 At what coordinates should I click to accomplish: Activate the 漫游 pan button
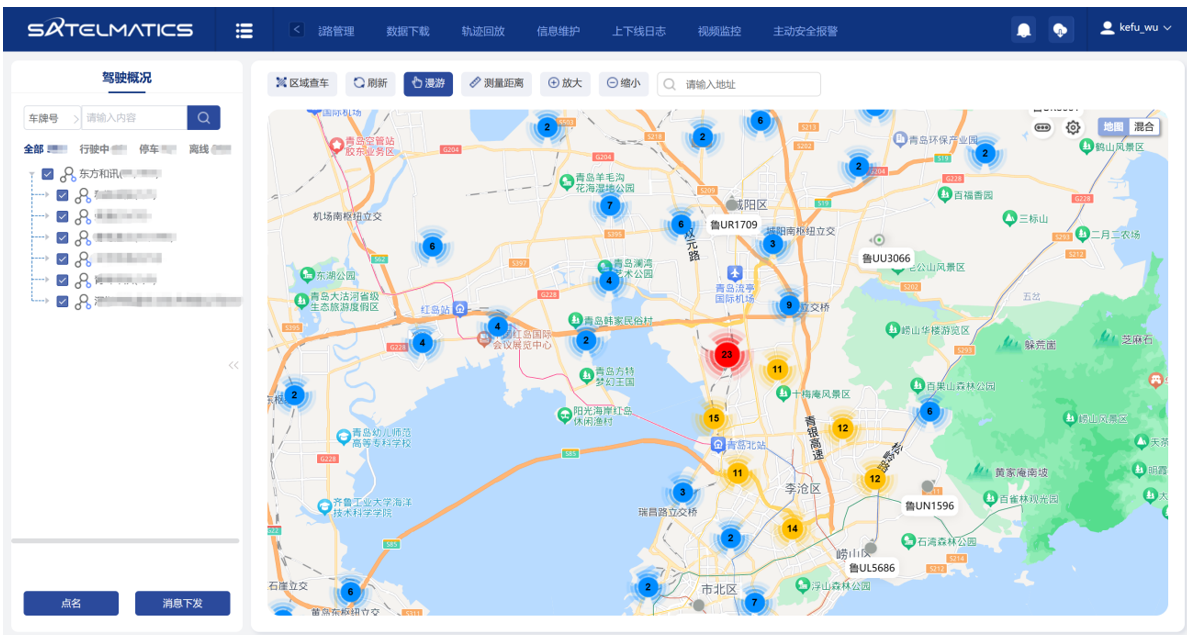[x=428, y=83]
